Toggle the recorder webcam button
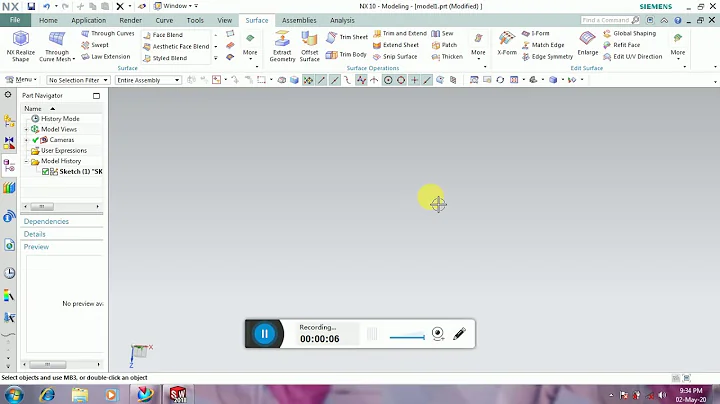The image size is (720, 404). point(438,334)
